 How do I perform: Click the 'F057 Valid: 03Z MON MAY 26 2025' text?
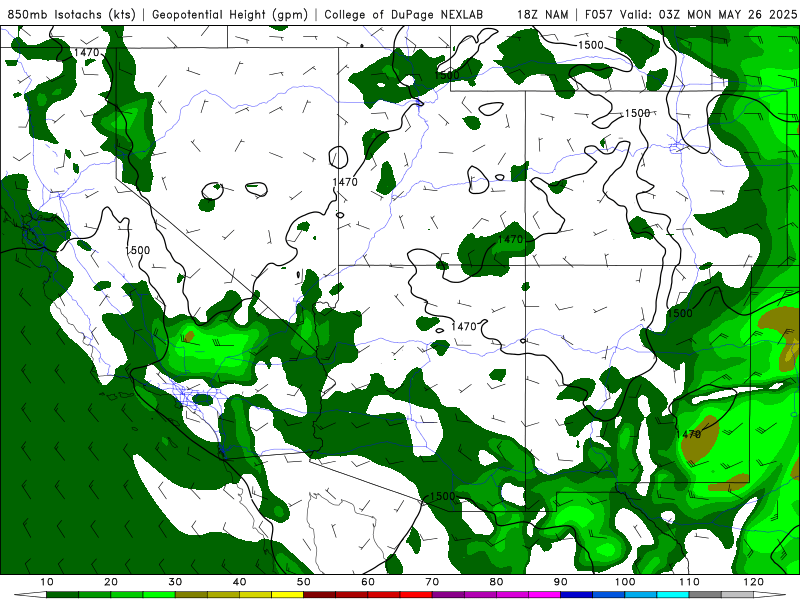pyautogui.click(x=691, y=14)
